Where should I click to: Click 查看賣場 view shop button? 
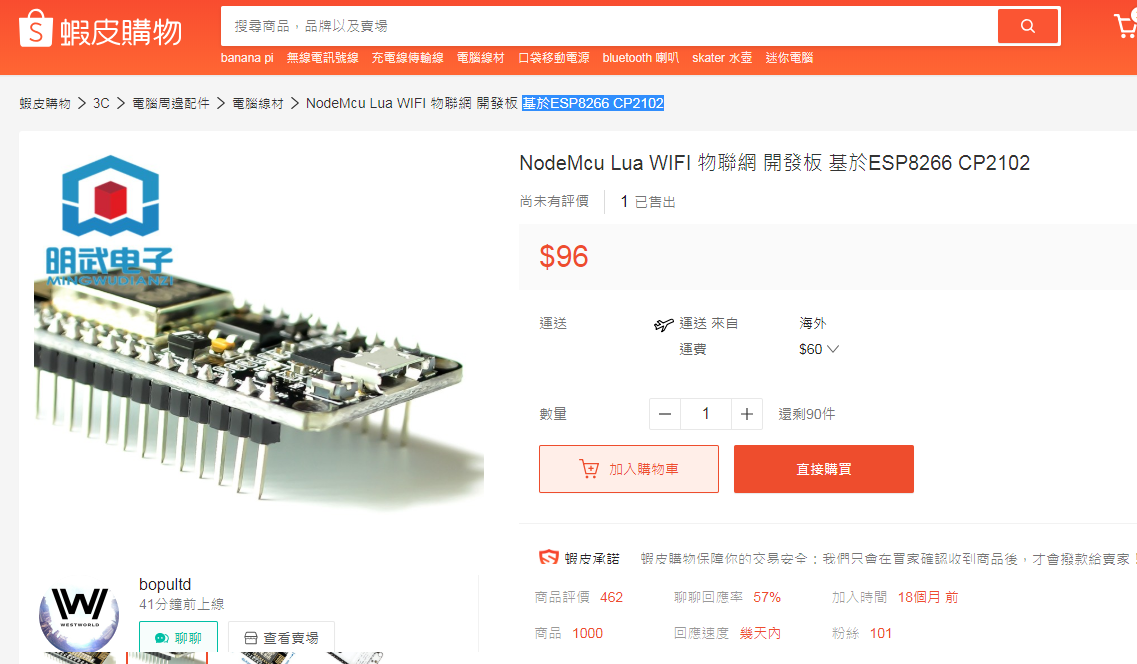point(281,638)
